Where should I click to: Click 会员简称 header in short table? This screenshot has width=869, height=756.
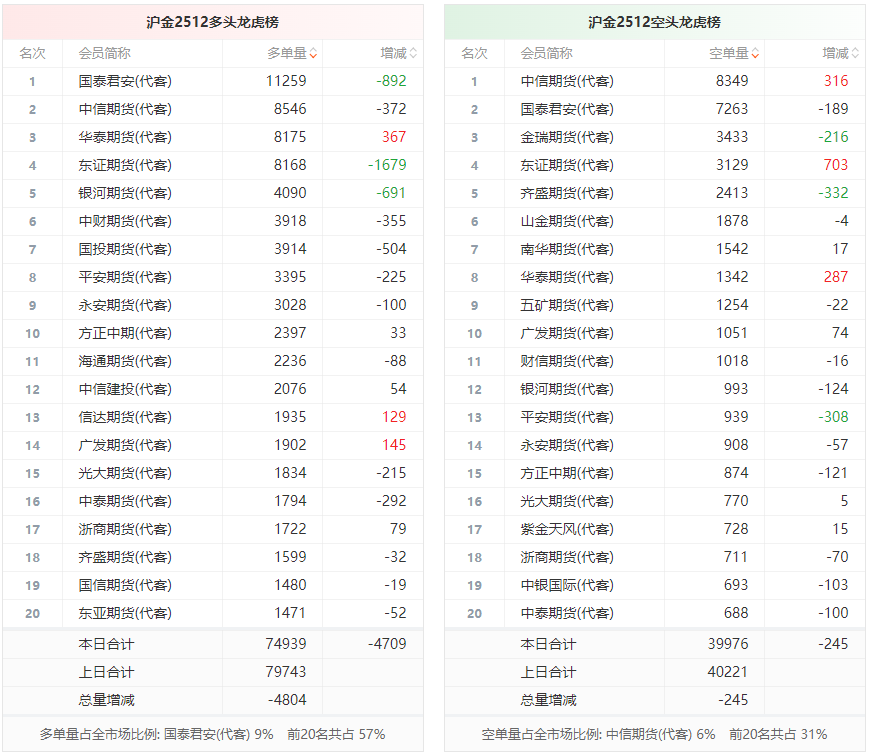point(546,53)
